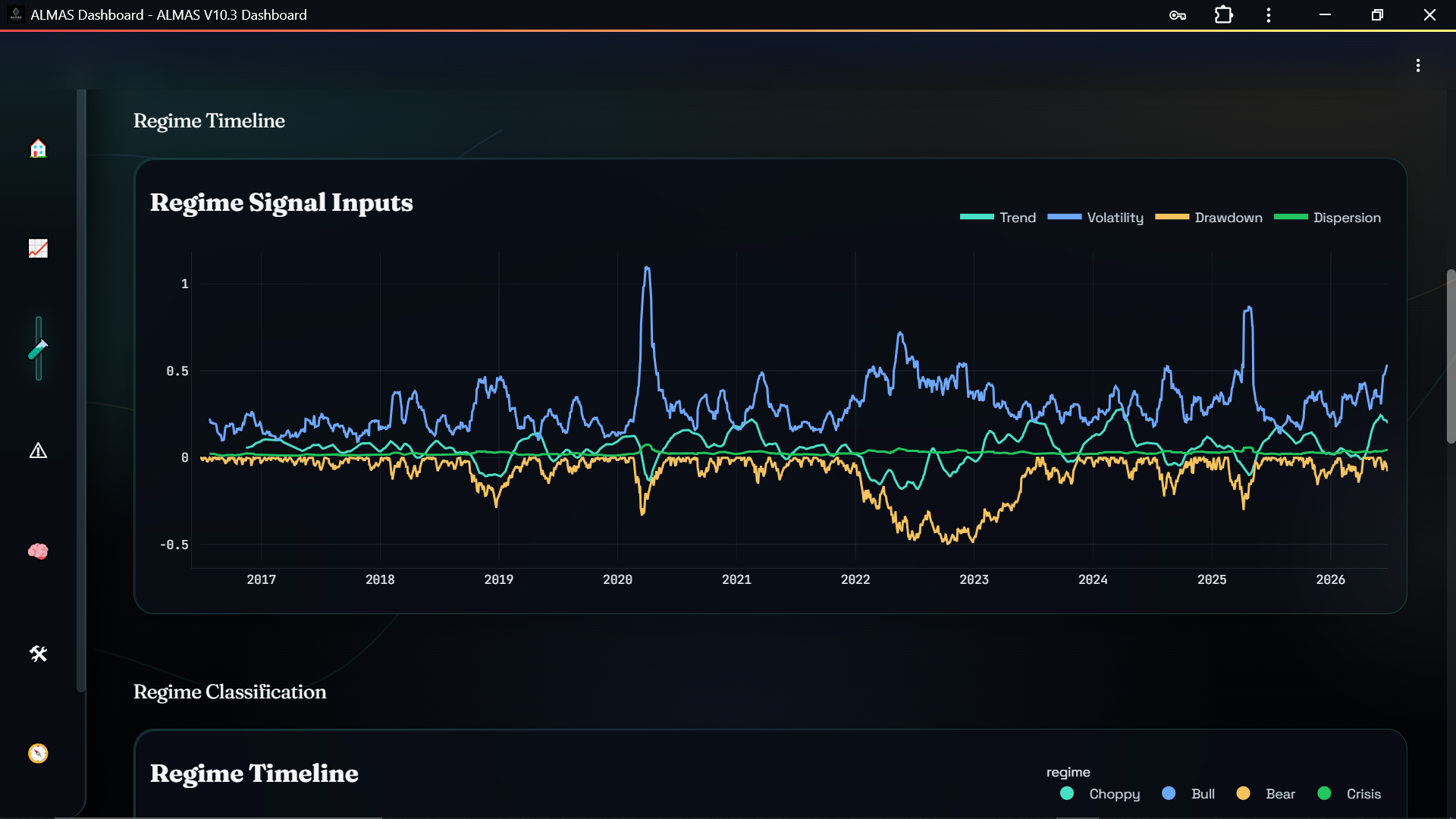Open the warning triangle sidebar icon

tap(38, 450)
